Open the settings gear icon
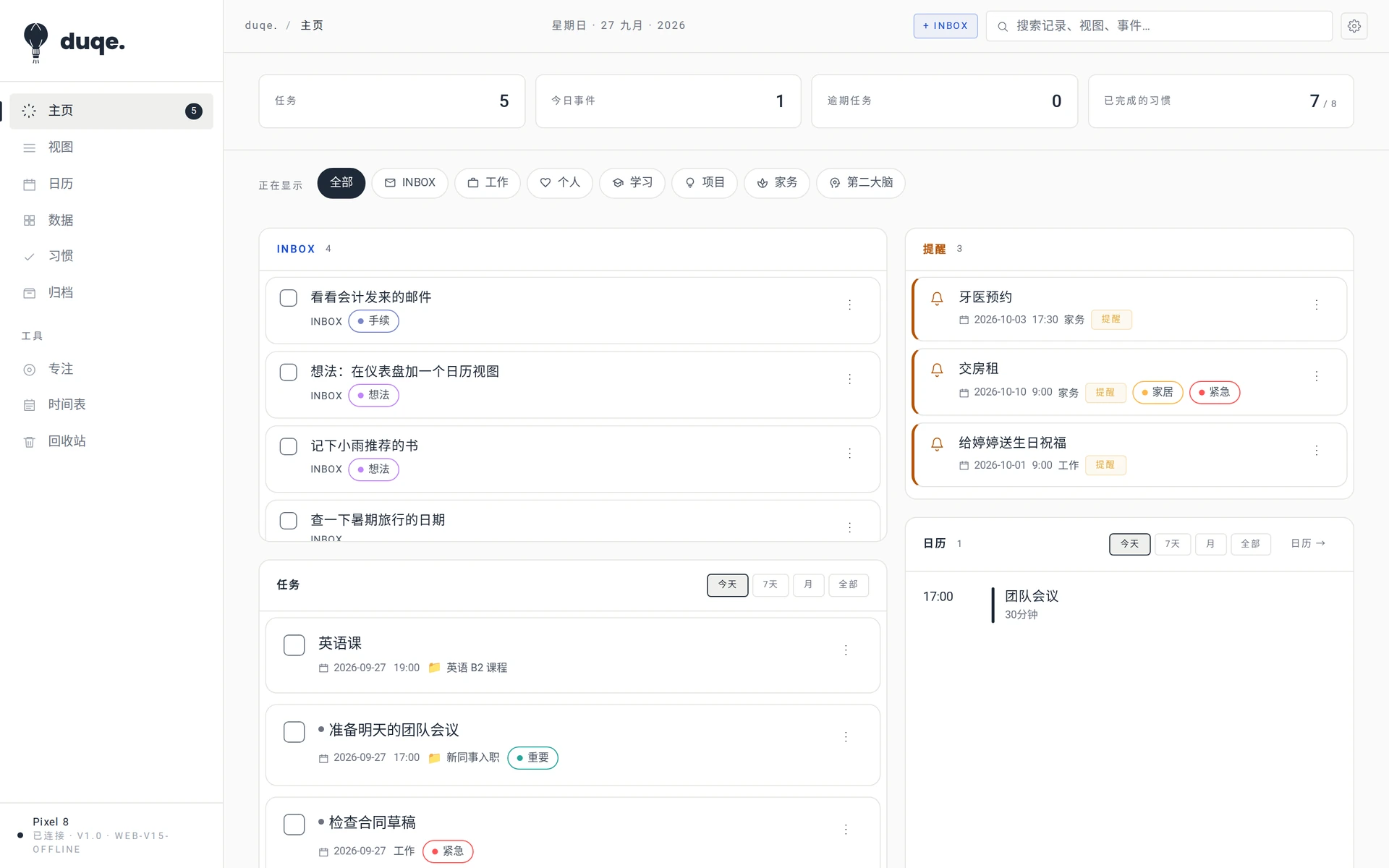The width and height of the screenshot is (1389, 868). coord(1354,26)
